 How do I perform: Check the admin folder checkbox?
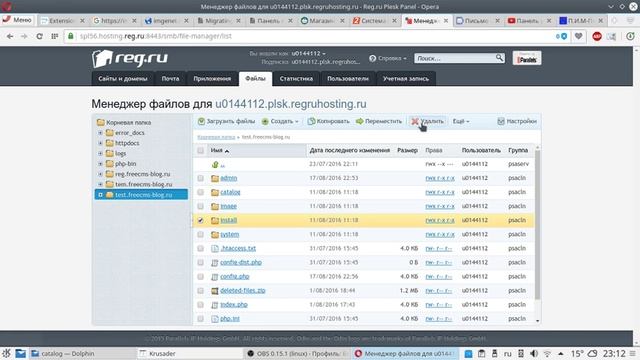point(200,178)
